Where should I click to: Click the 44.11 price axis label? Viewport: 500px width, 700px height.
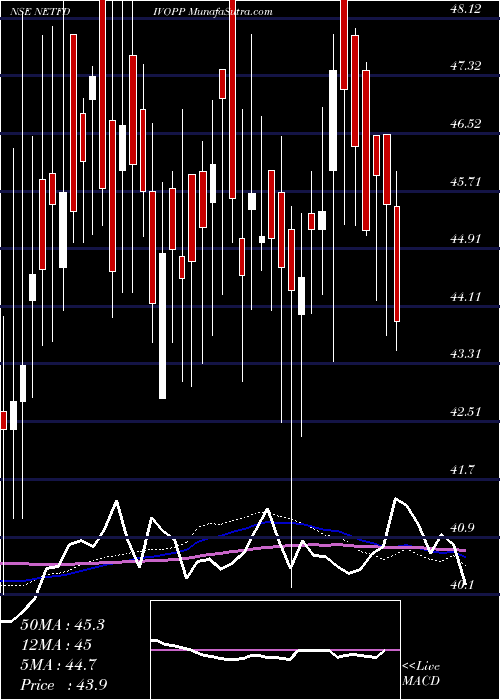466,296
